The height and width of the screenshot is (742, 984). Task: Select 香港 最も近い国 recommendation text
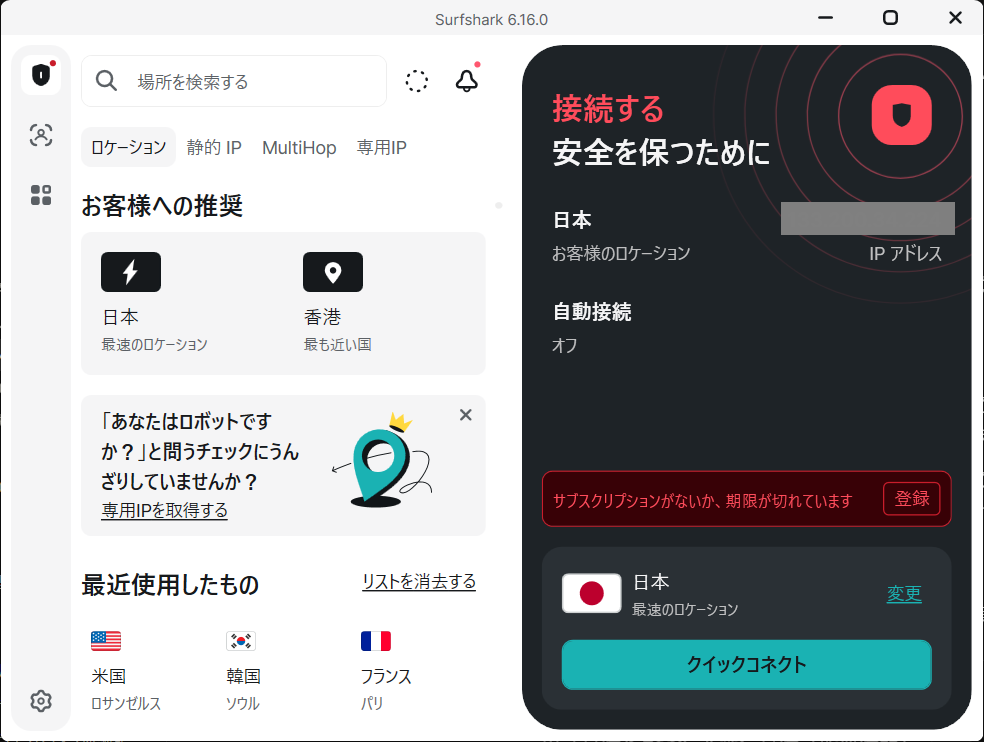(x=338, y=330)
